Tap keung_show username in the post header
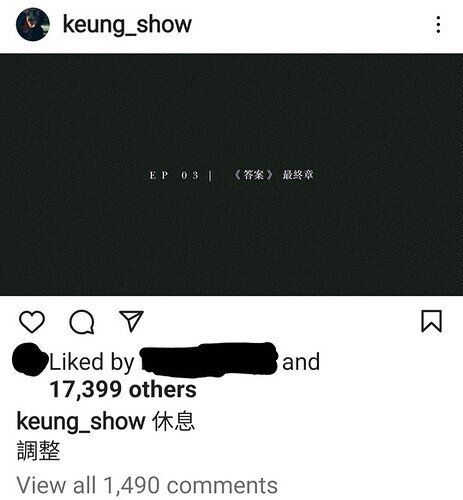This screenshot has width=463, height=500. (x=127, y=24)
